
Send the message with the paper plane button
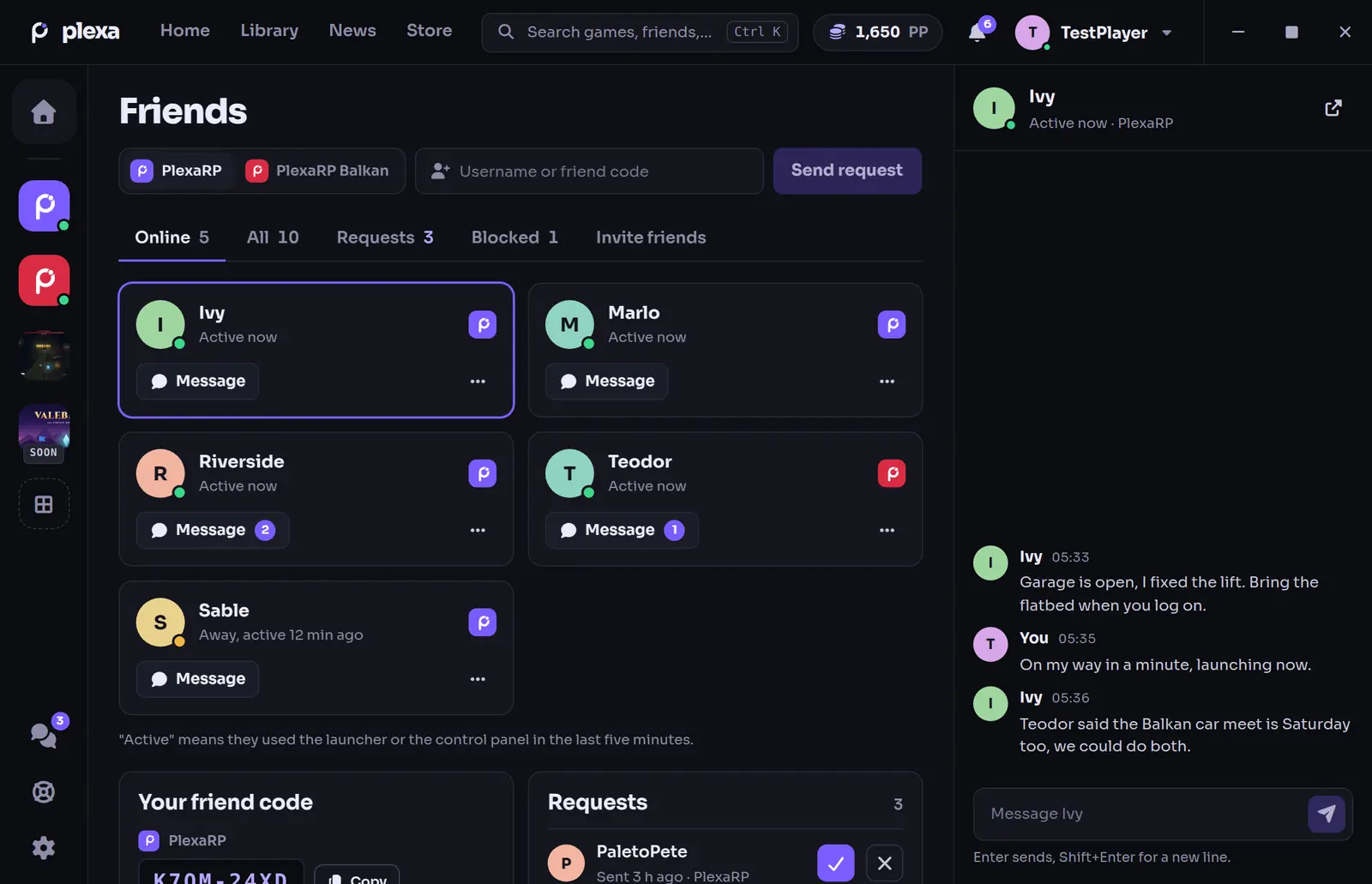point(1327,814)
